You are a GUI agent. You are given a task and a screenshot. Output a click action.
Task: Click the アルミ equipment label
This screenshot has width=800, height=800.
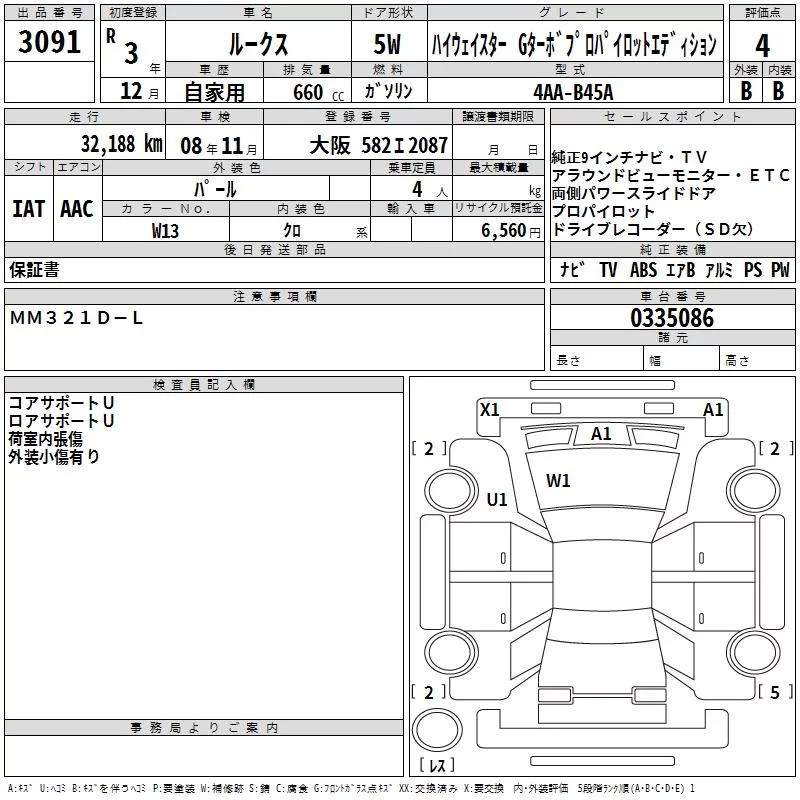(719, 269)
